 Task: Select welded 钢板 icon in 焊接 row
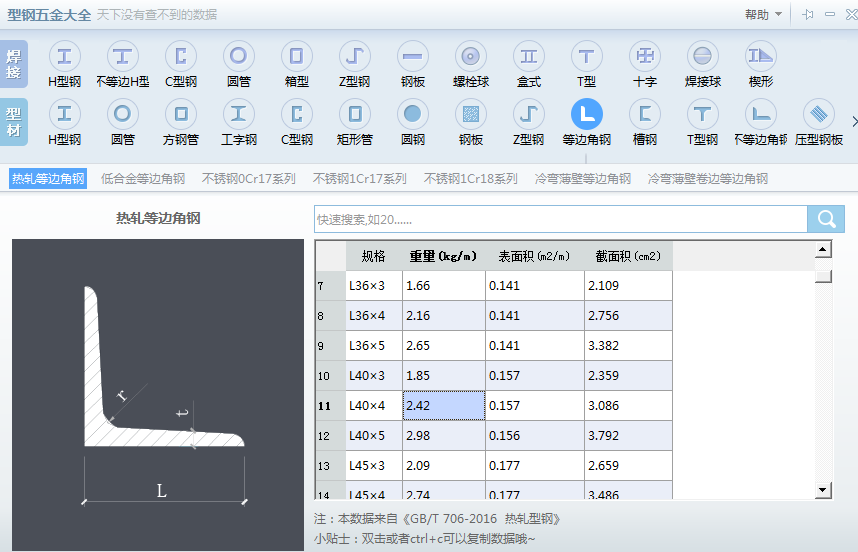[x=413, y=56]
